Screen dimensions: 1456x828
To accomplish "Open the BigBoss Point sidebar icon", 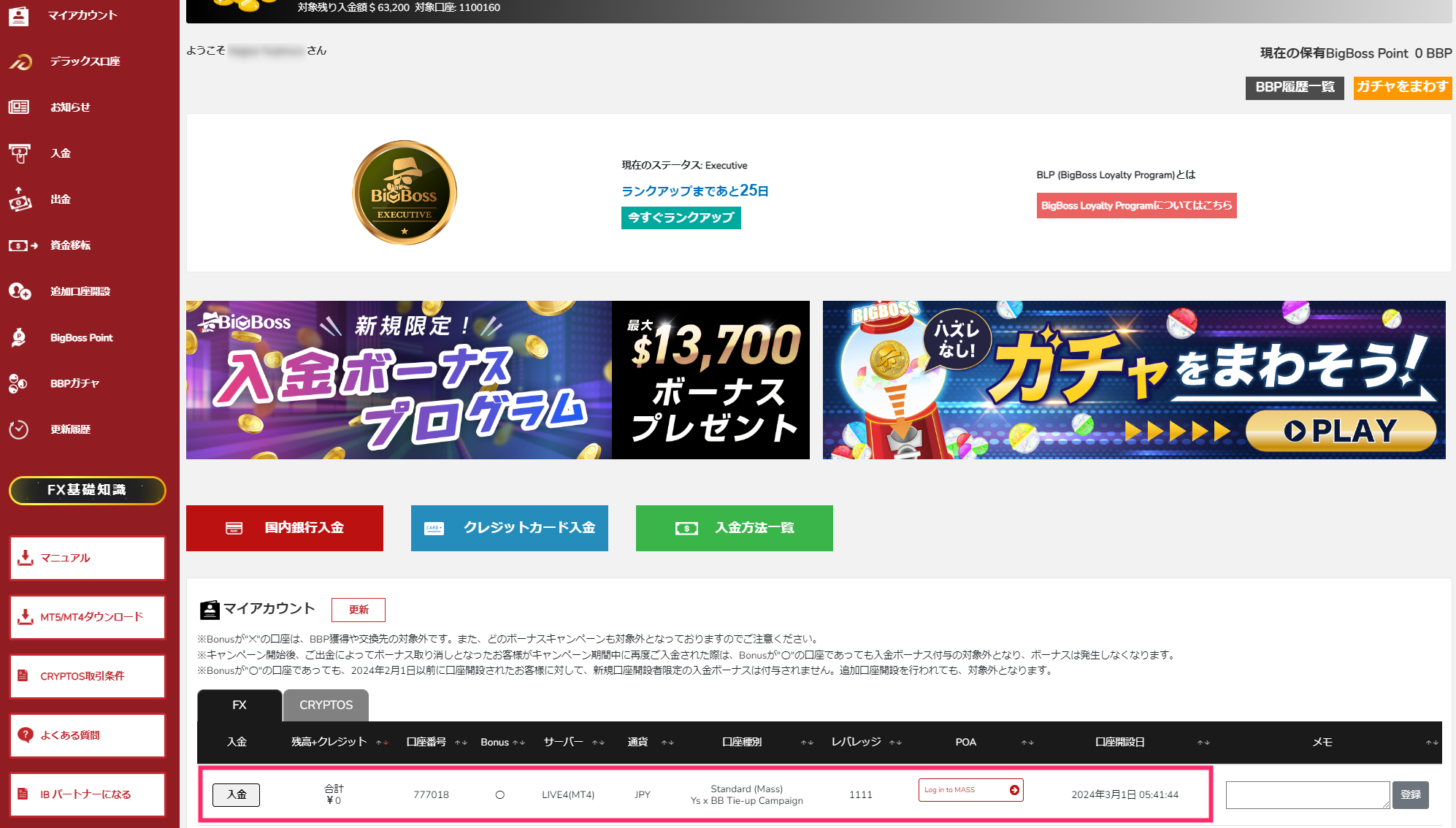I will pos(19,337).
